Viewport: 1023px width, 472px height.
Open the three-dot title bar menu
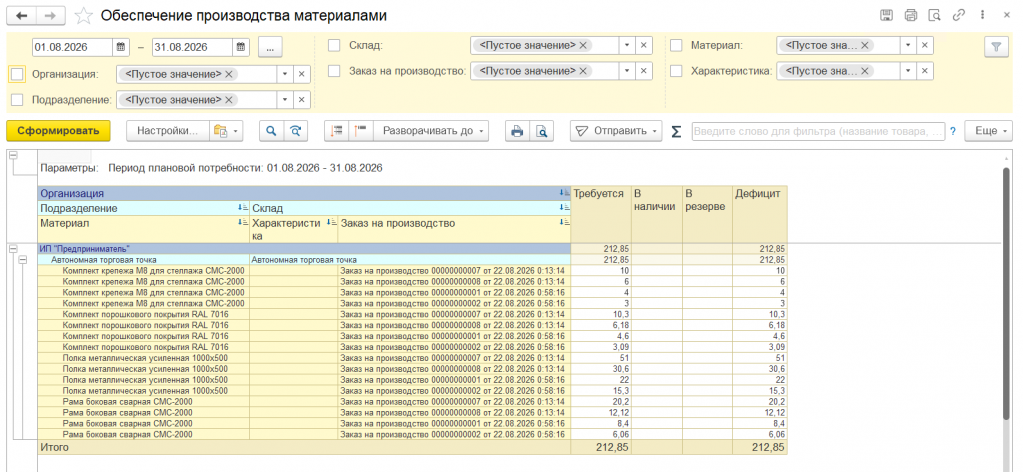[x=983, y=15]
